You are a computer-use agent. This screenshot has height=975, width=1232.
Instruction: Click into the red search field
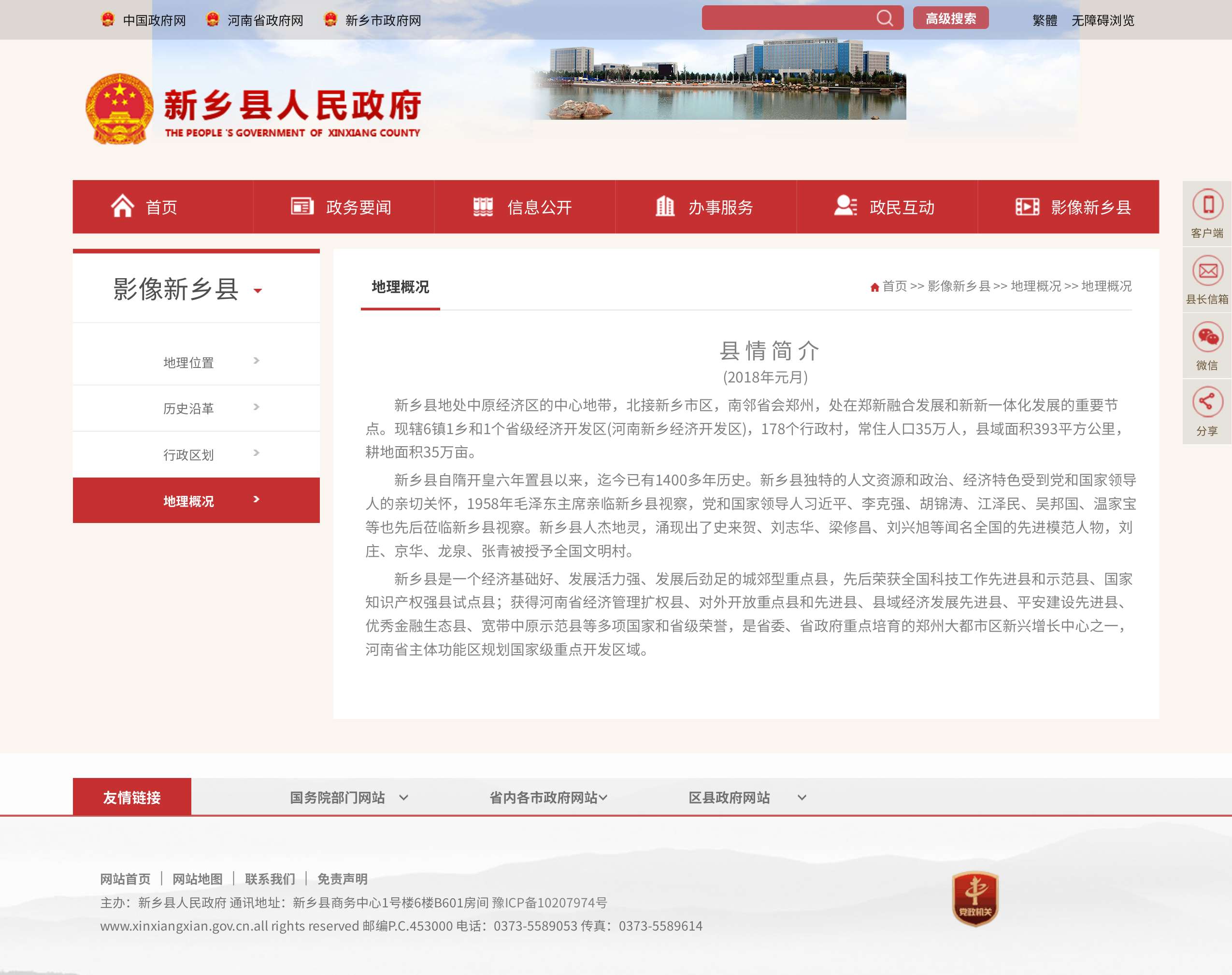click(788, 18)
